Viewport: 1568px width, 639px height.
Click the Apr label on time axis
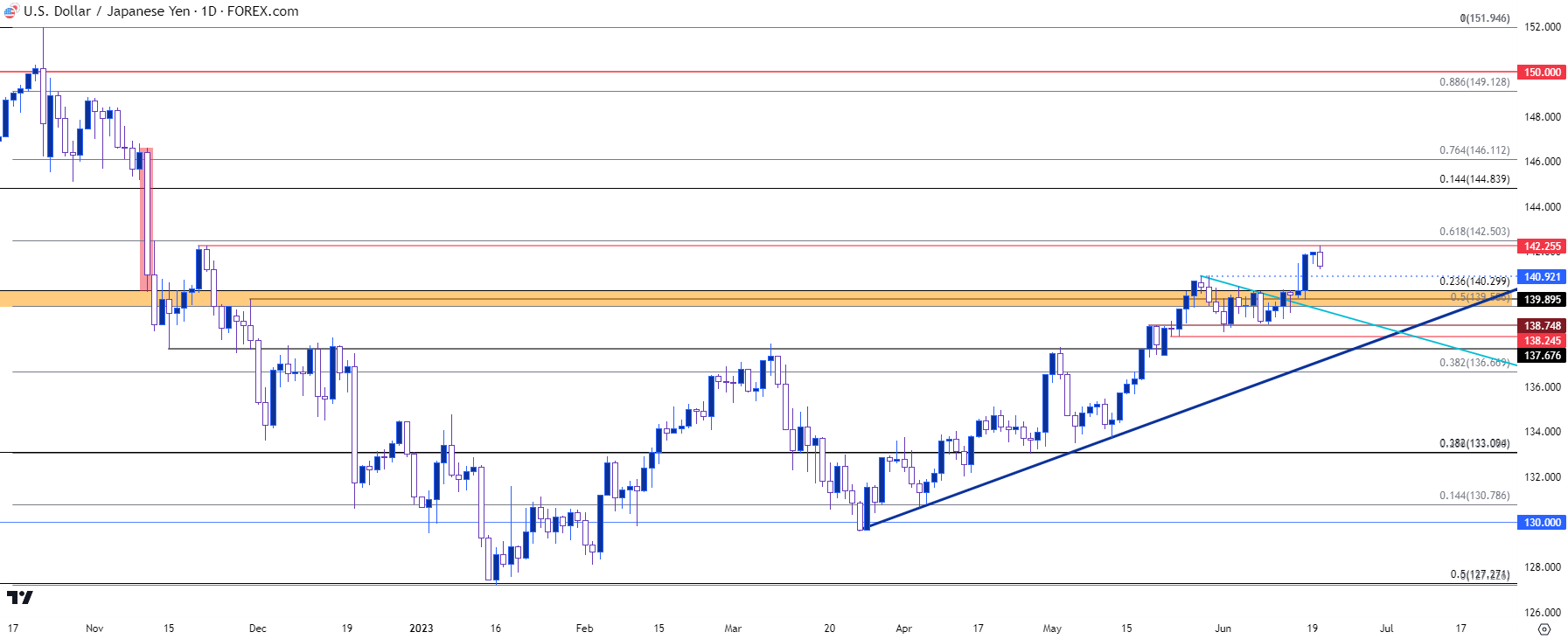click(904, 629)
